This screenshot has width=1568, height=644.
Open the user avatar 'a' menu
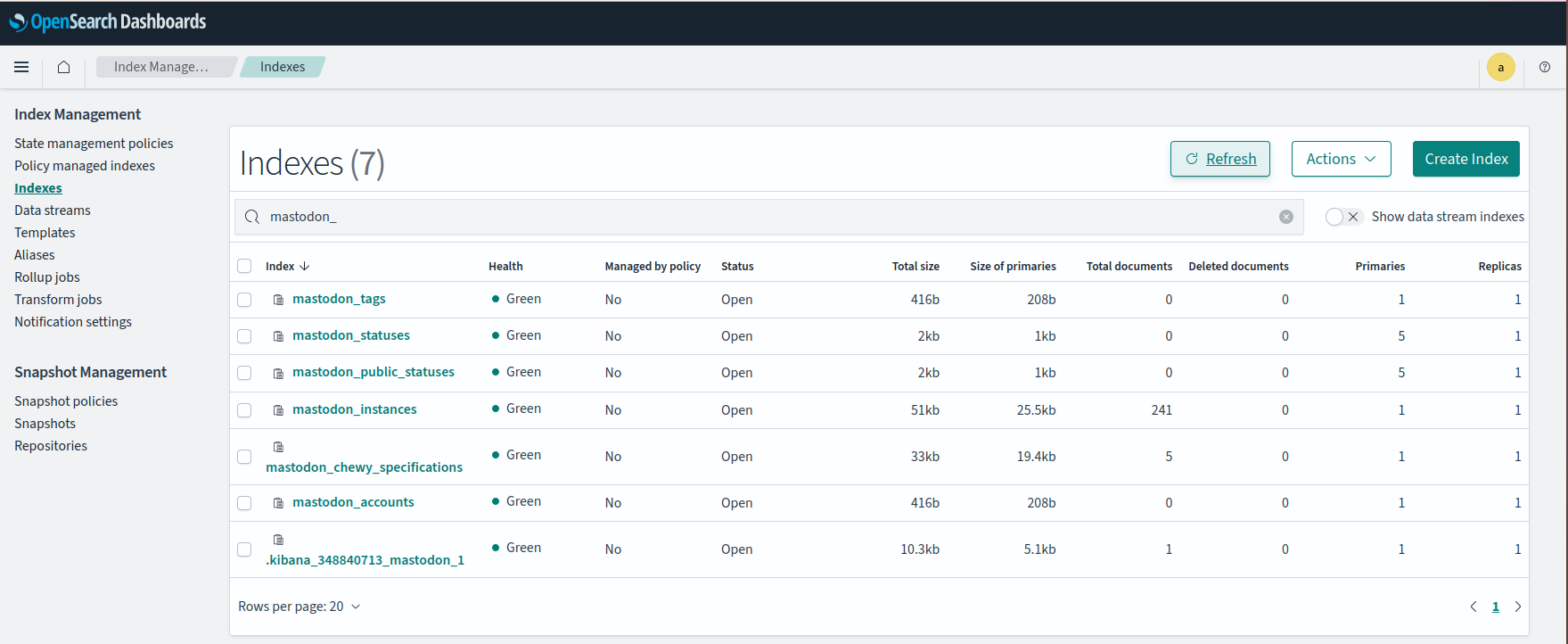(x=1501, y=67)
